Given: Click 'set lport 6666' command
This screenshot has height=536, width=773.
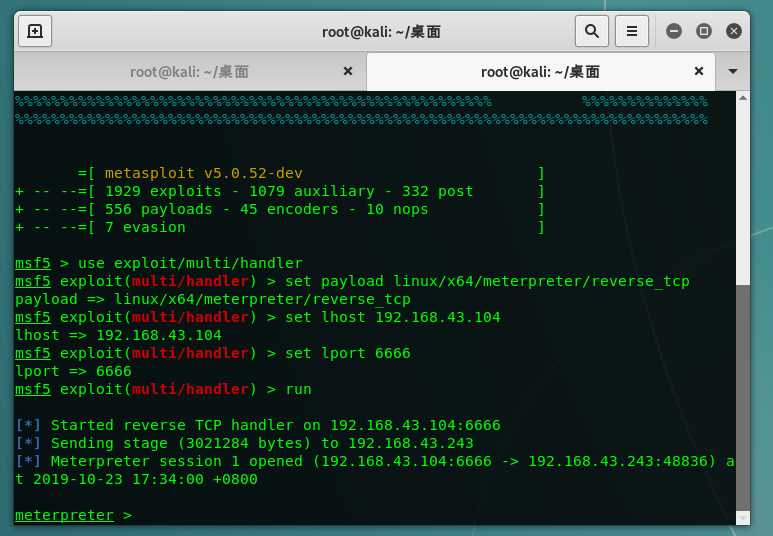Looking at the screenshot, I should point(348,353).
